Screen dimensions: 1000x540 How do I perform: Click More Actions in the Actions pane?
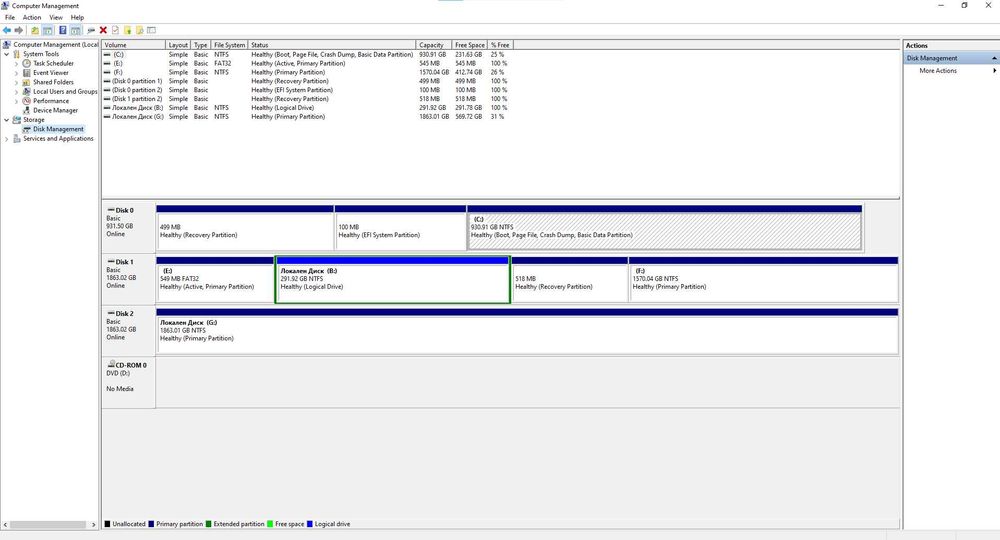[938, 71]
